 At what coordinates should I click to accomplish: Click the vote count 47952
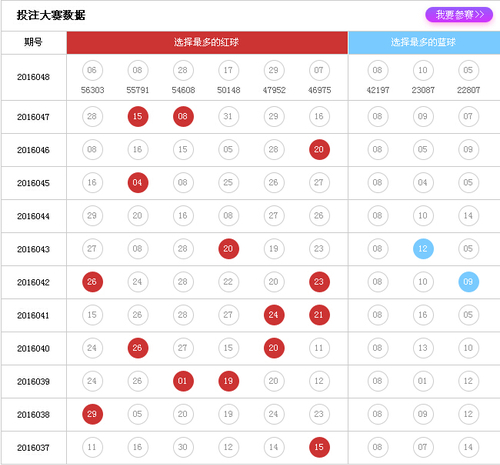(x=274, y=90)
